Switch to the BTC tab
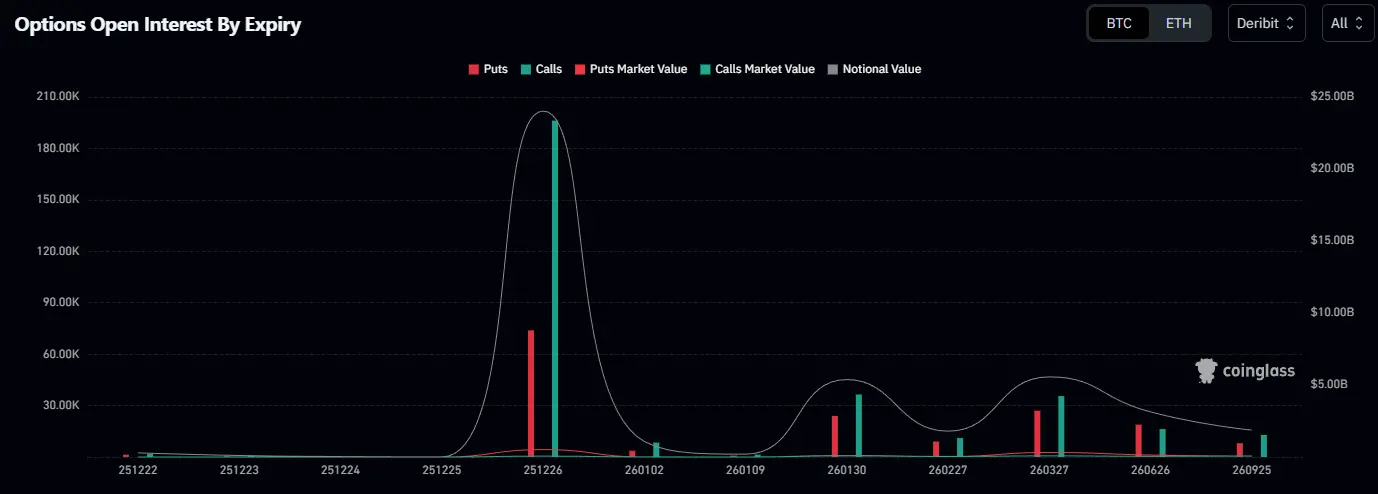Screen dimensions: 1378x494 (x=1119, y=23)
